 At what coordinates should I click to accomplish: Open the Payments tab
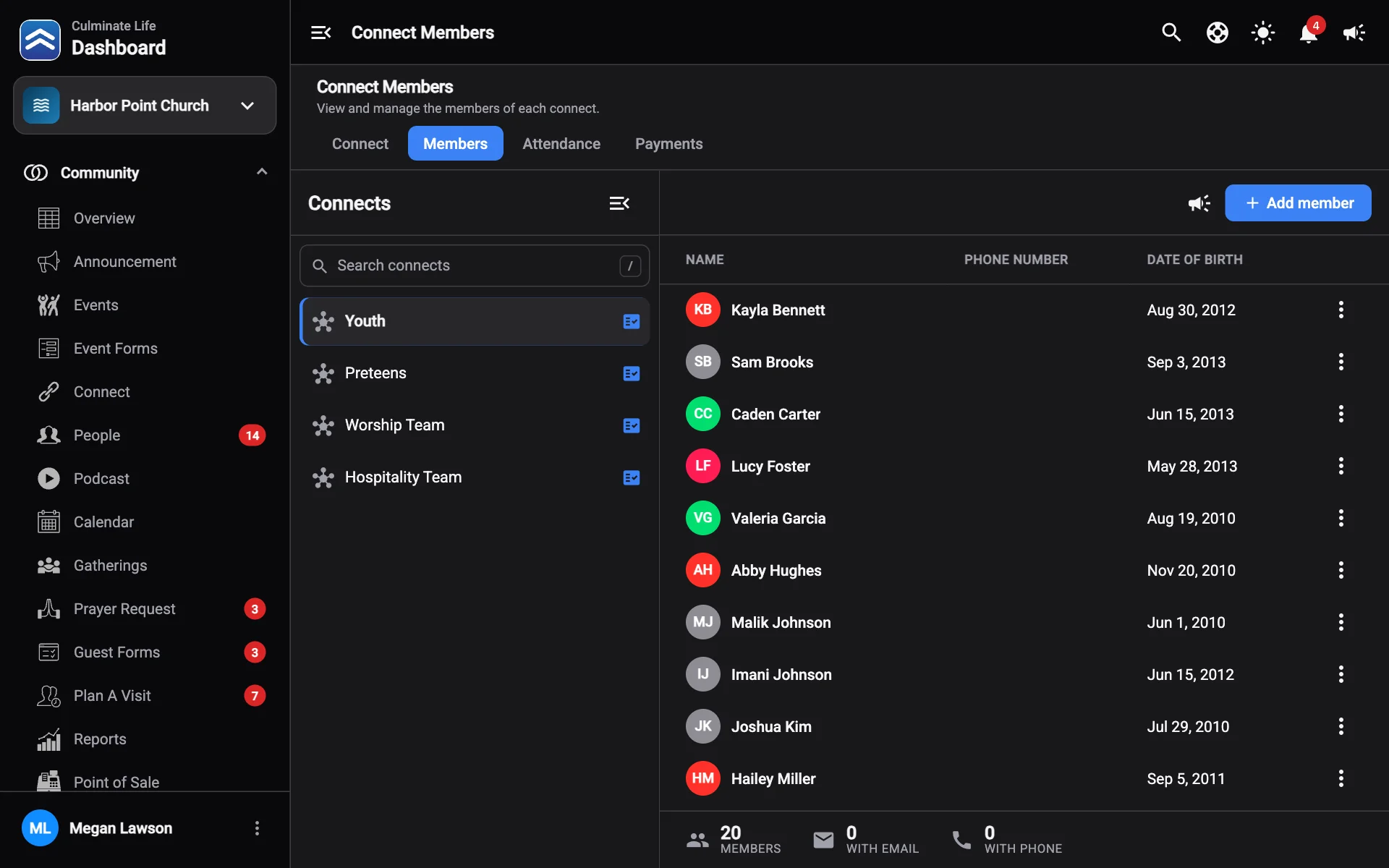click(668, 143)
